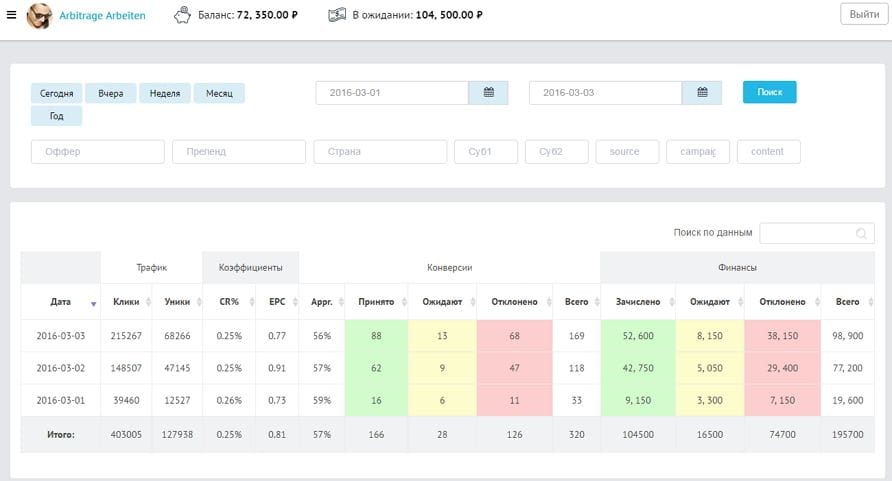
Task: Focus the content filter field
Action: 769,152
